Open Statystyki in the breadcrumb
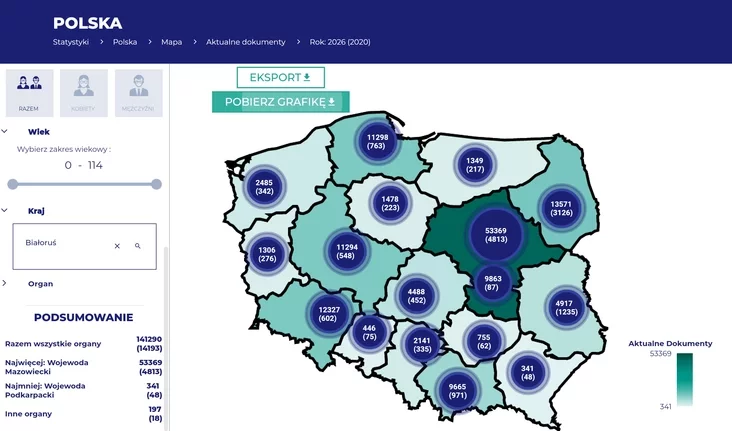The width and height of the screenshot is (732, 431). (71, 42)
